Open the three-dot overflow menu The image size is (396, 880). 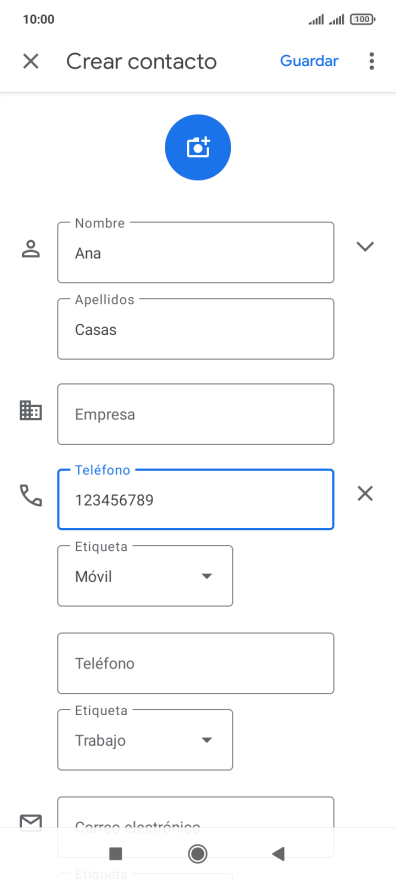tap(371, 61)
